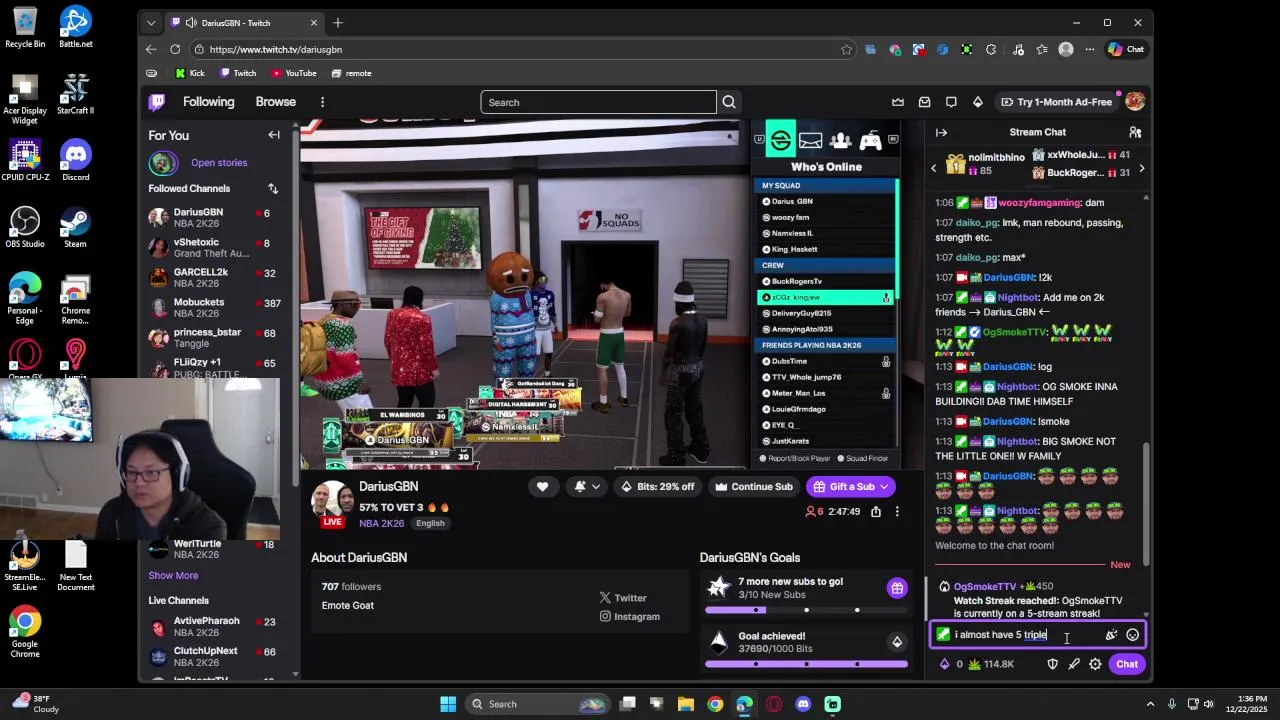Image resolution: width=1280 pixels, height=720 pixels.
Task: Open Steam desktop shortcut
Action: tap(75, 227)
